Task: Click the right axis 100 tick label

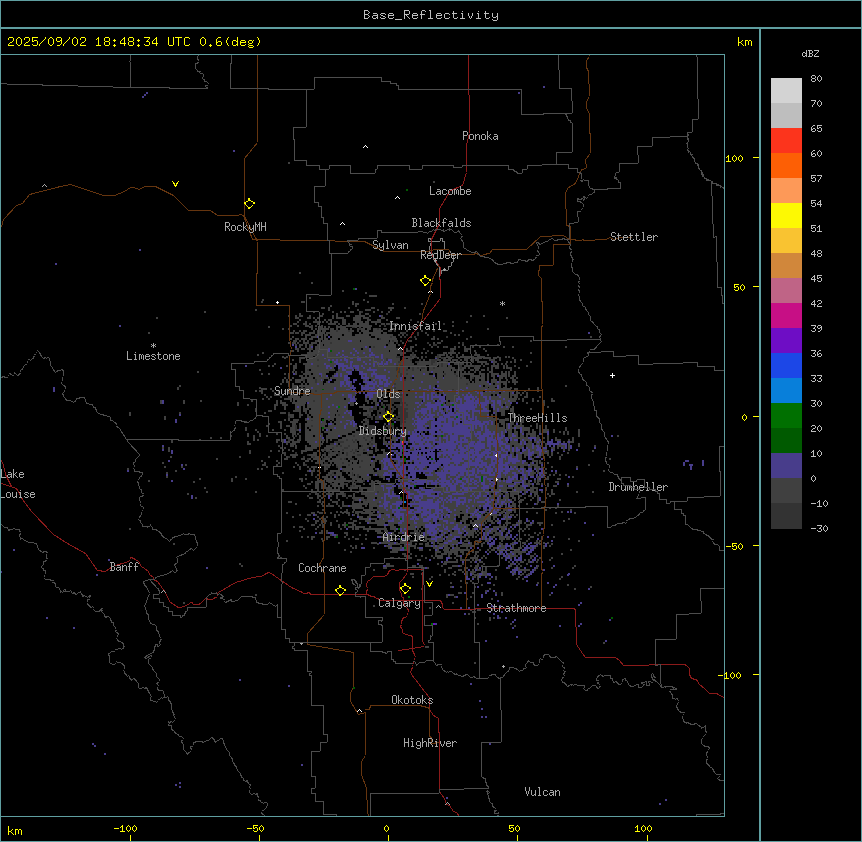Action: coord(734,158)
